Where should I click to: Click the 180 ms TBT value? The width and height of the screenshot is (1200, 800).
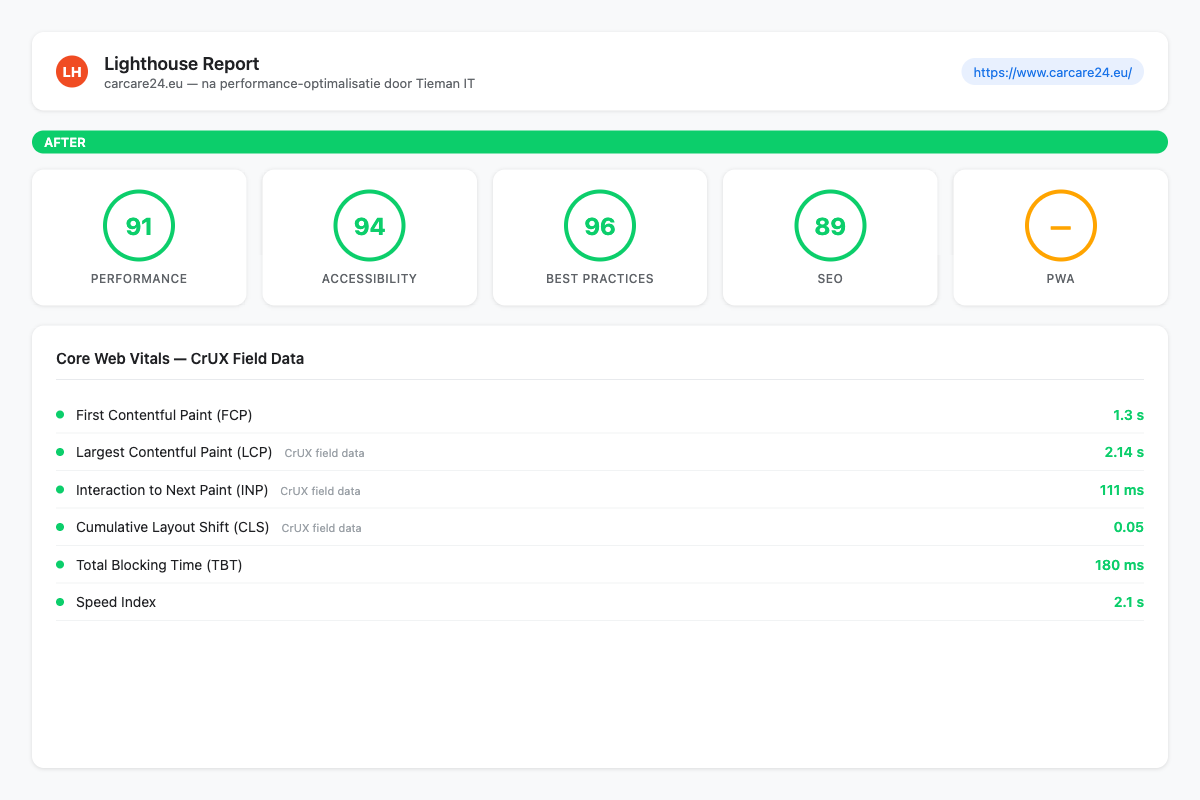1119,565
